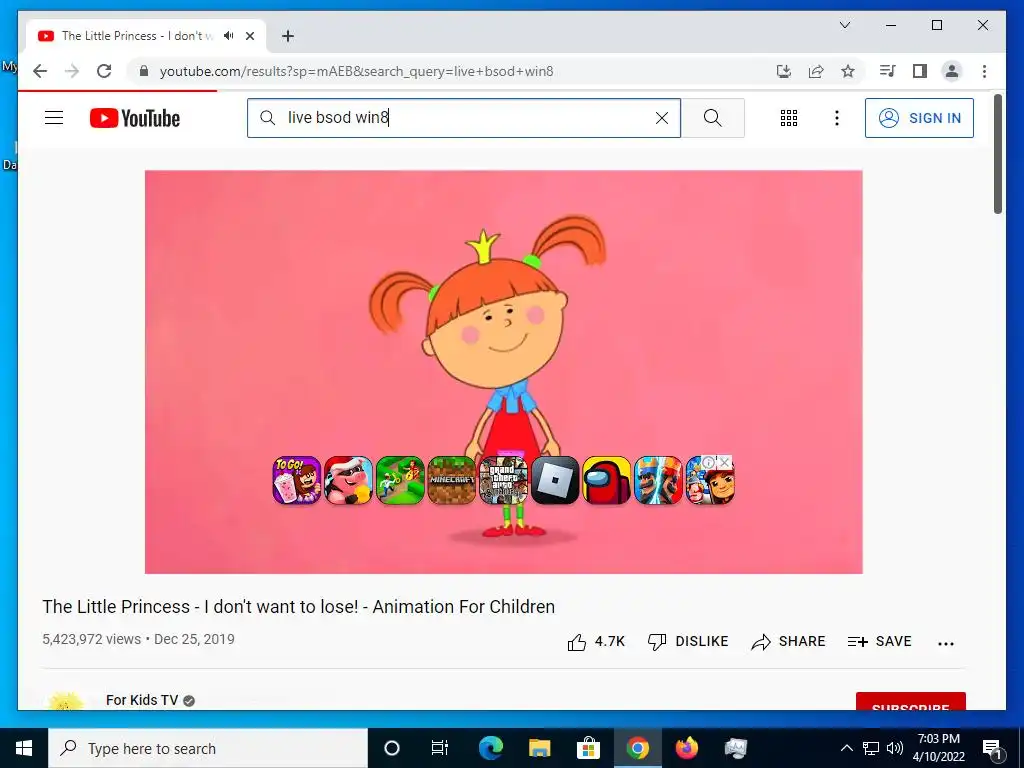Save the video to a playlist
This screenshot has width=1024, height=768.
(x=879, y=642)
